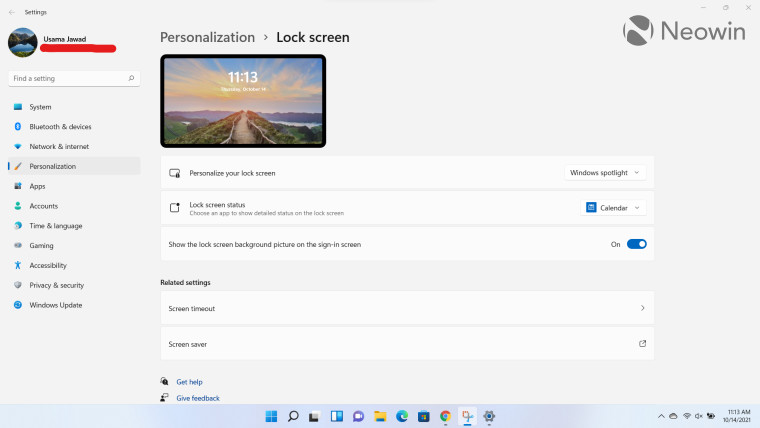Open Screen timeout related setting
This screenshot has width=760, height=428.
pos(407,308)
